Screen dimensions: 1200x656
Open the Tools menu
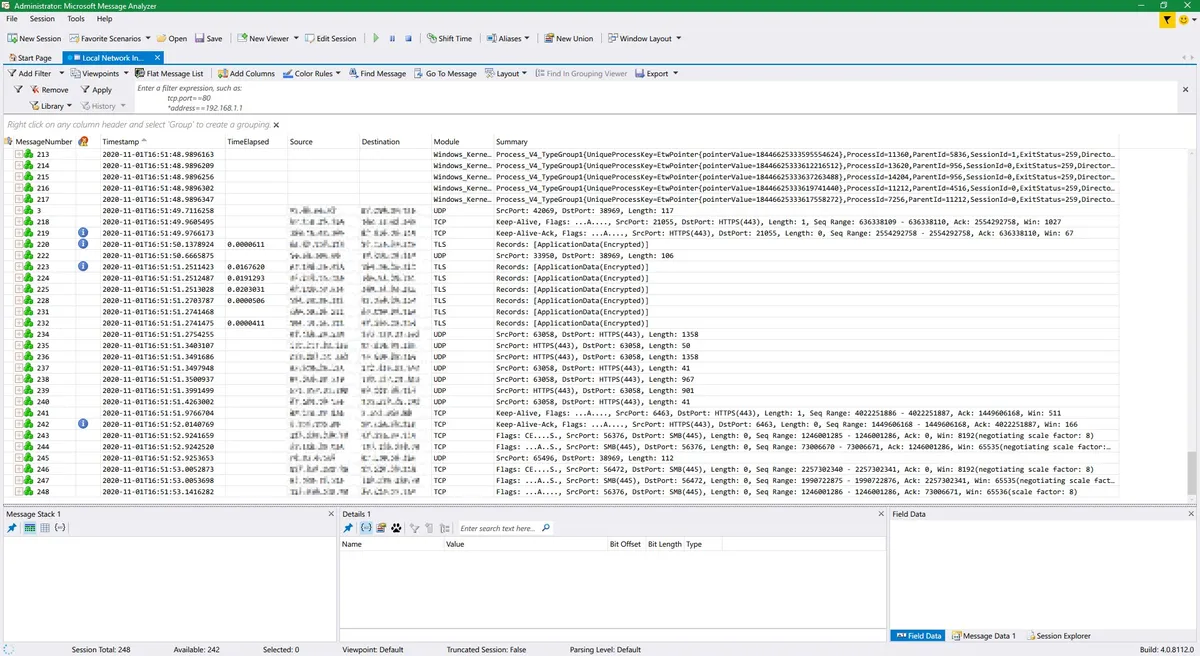pos(76,19)
